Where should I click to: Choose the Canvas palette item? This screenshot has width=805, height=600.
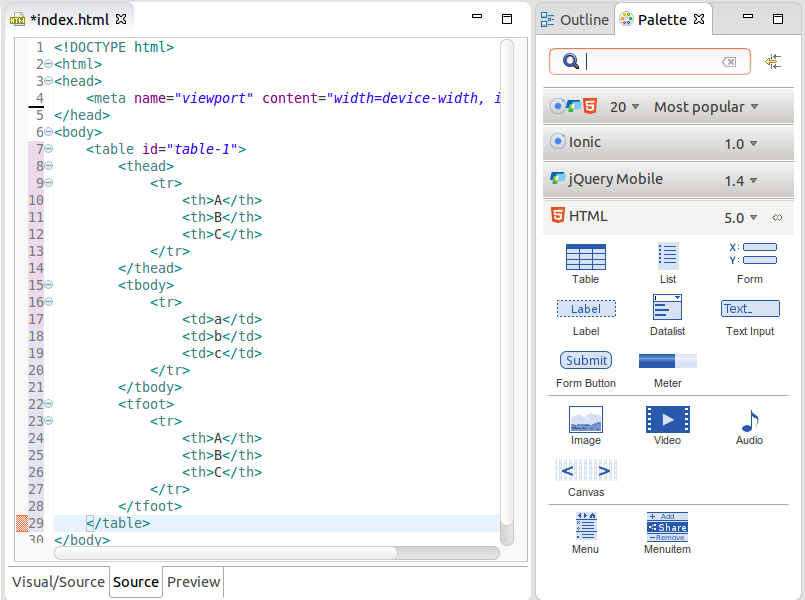[x=586, y=471]
